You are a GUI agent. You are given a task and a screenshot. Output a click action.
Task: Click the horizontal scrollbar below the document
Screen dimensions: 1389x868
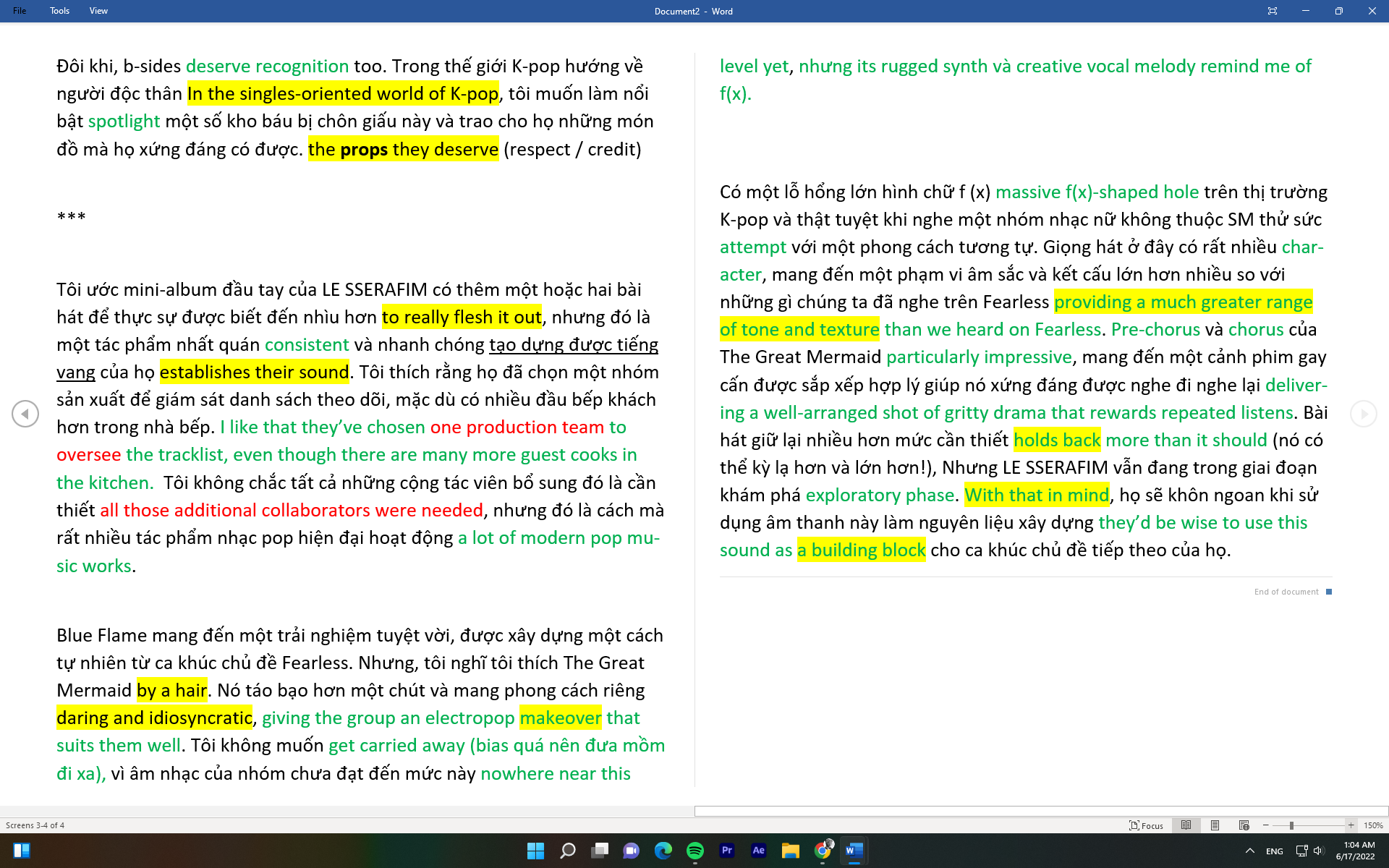pos(1040,811)
